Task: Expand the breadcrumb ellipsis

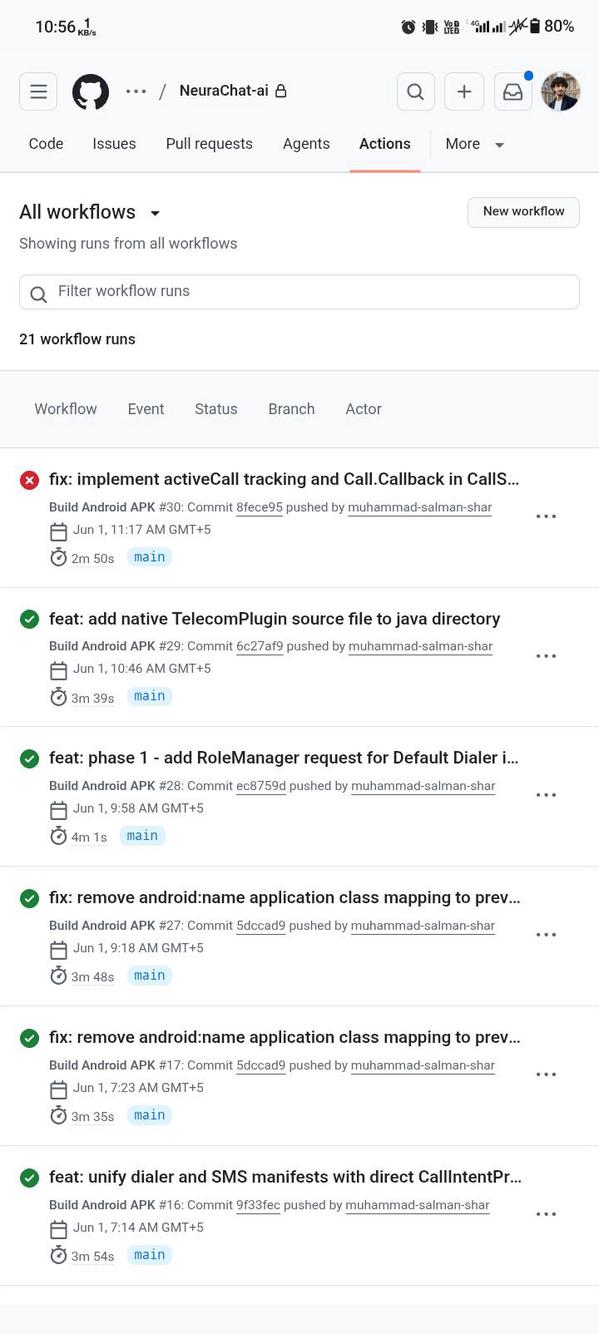Action: pyautogui.click(x=136, y=91)
